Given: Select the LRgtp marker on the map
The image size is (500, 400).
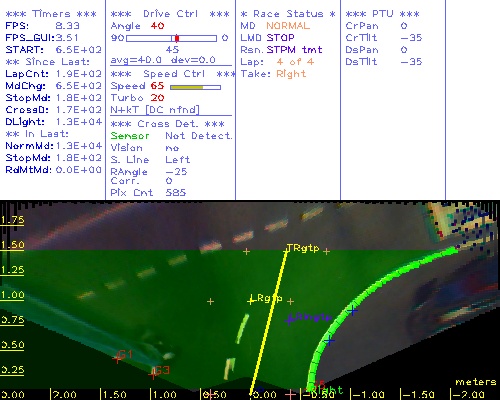Looking at the screenshot, I should (x=266, y=299).
